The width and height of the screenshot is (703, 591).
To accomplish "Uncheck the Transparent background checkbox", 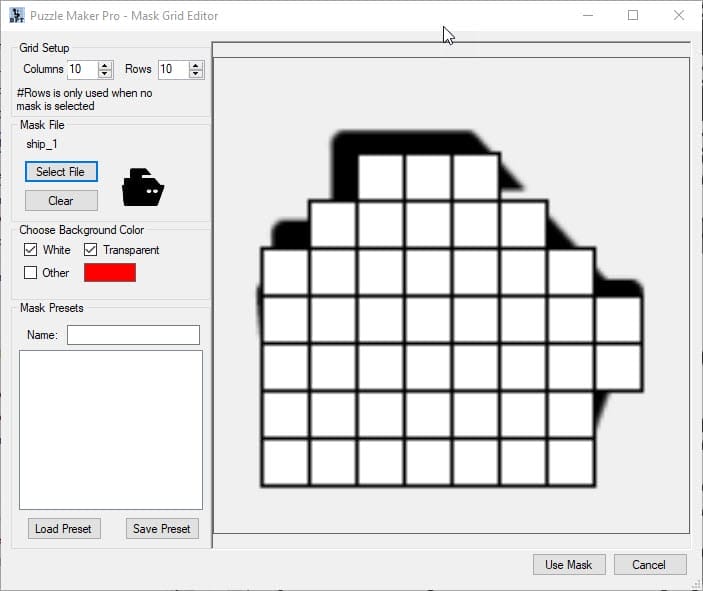I will 91,250.
